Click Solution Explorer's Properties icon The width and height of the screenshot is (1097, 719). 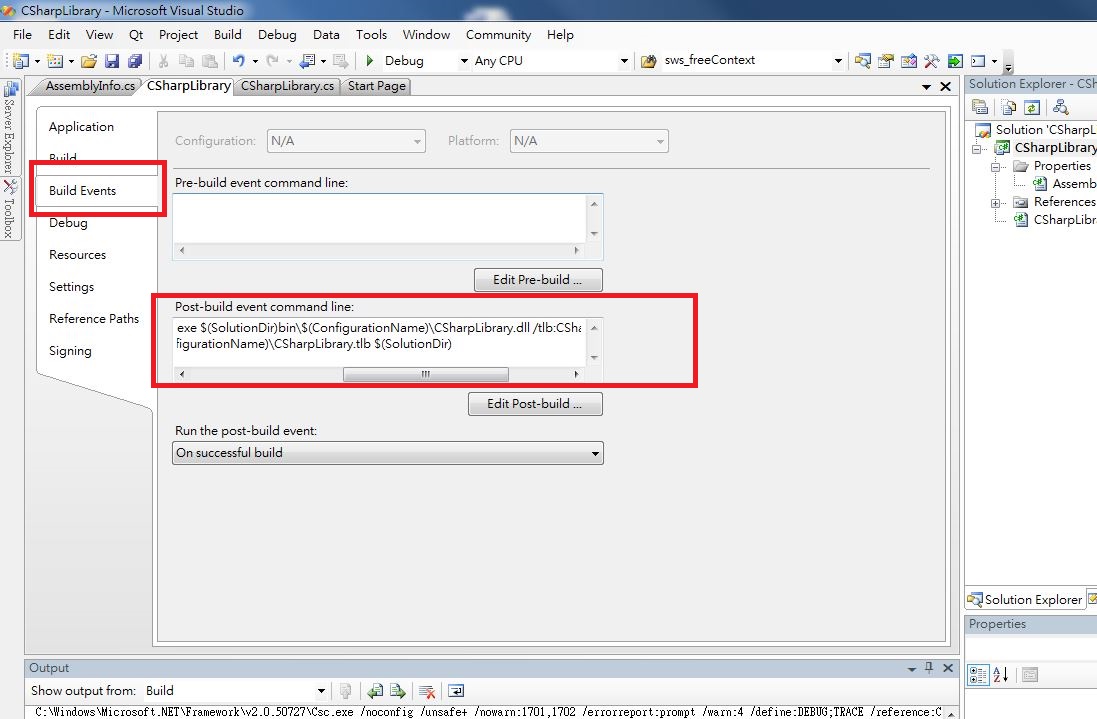tap(980, 107)
